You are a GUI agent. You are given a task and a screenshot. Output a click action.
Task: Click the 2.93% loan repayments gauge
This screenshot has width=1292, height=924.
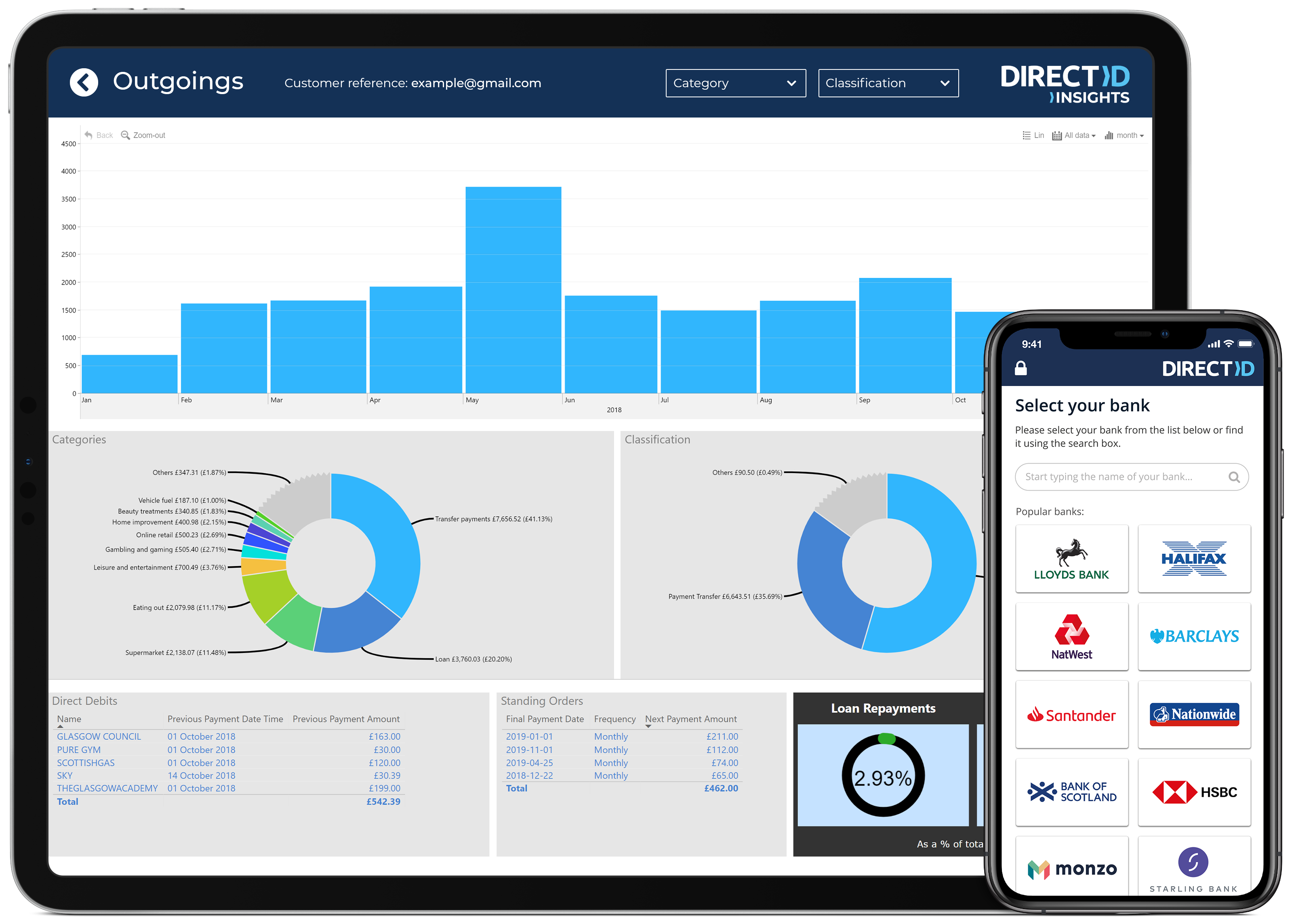(883, 775)
